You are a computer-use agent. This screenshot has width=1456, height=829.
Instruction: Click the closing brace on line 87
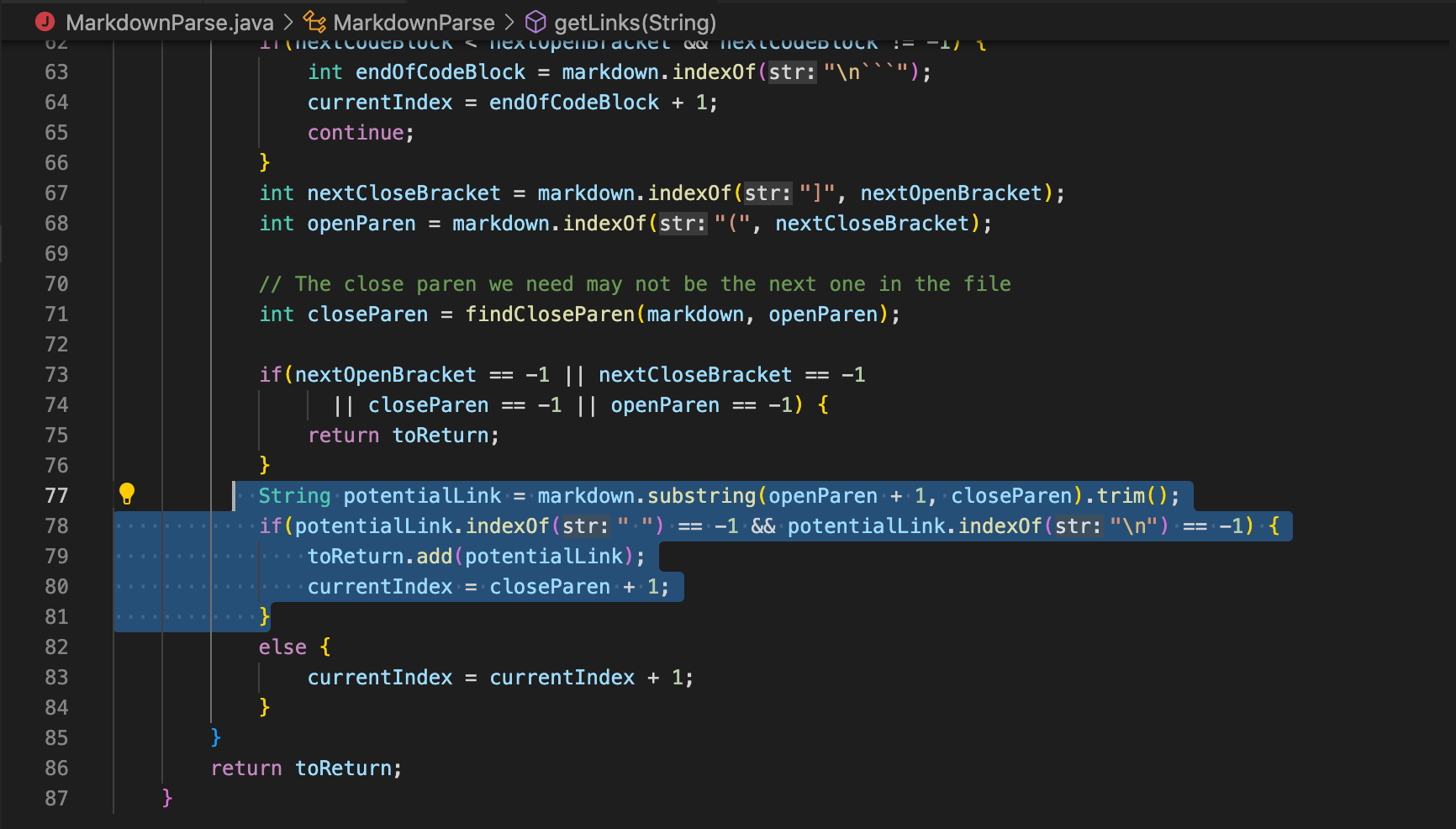click(x=167, y=799)
